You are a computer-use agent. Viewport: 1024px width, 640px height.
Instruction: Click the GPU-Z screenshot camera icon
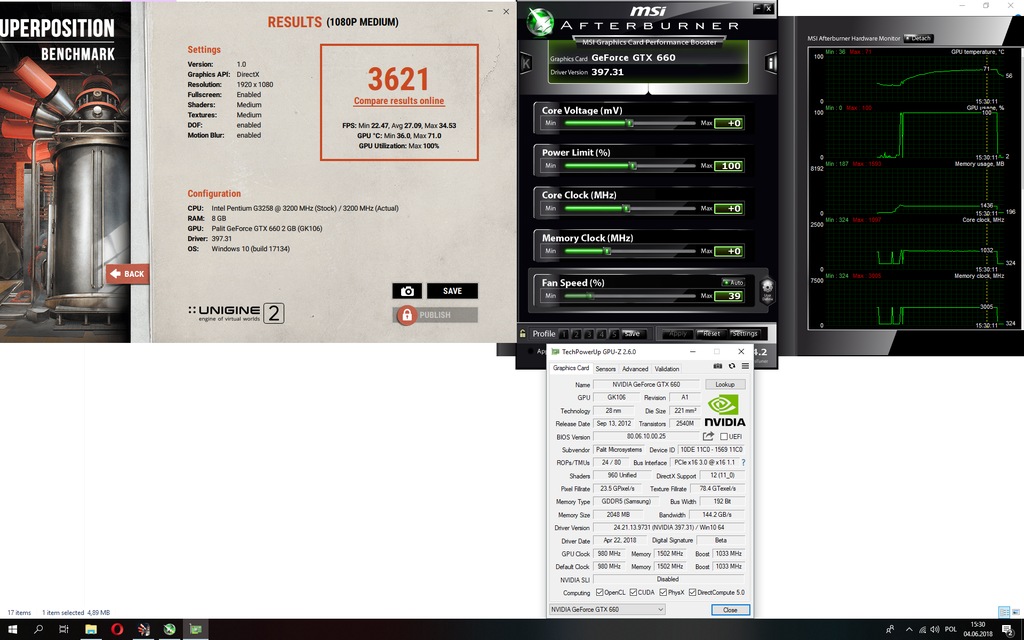tap(718, 366)
